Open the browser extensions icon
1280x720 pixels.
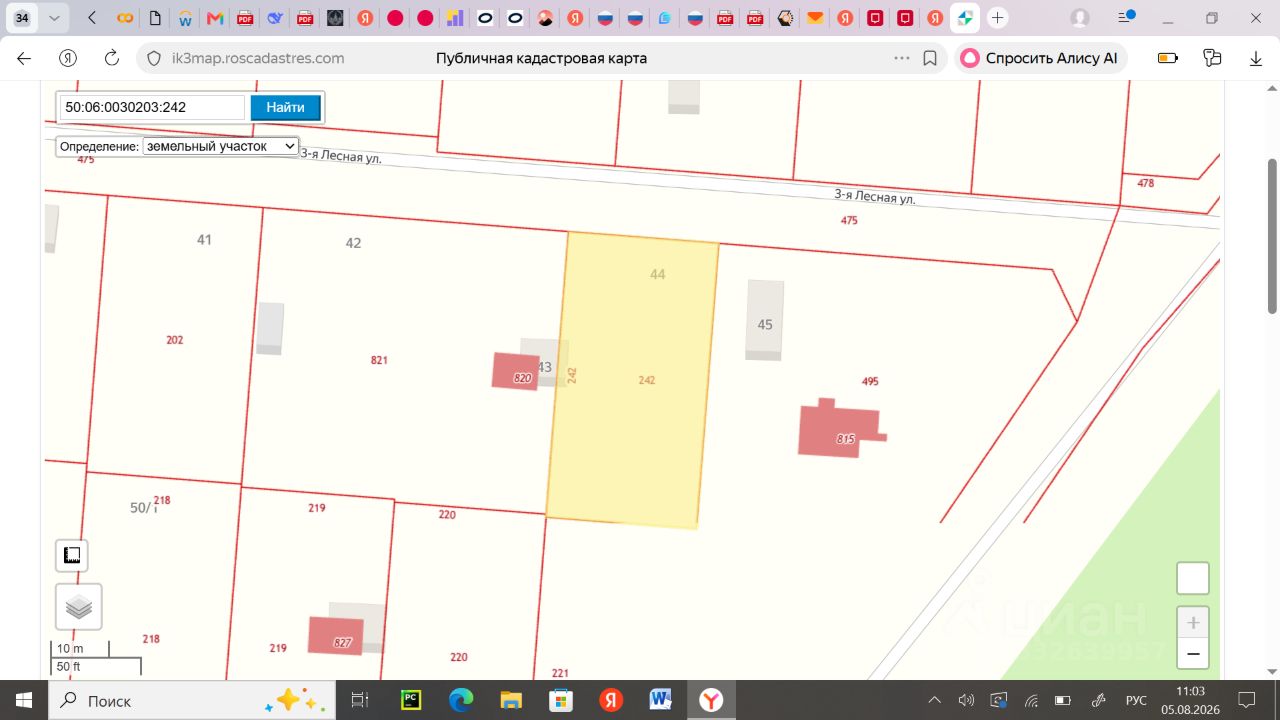[1213, 58]
